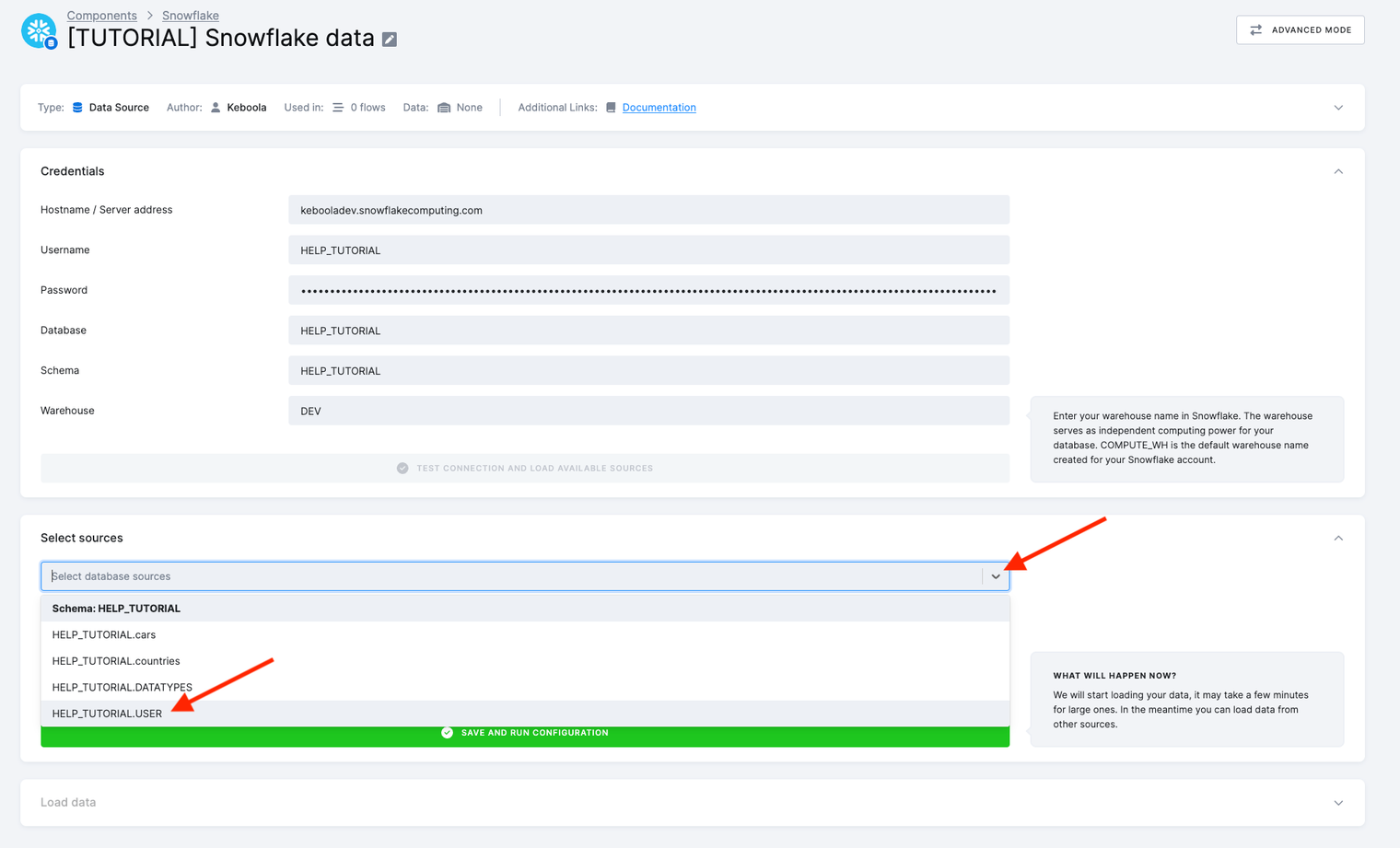Open the Components breadcrumb link

[x=101, y=16]
